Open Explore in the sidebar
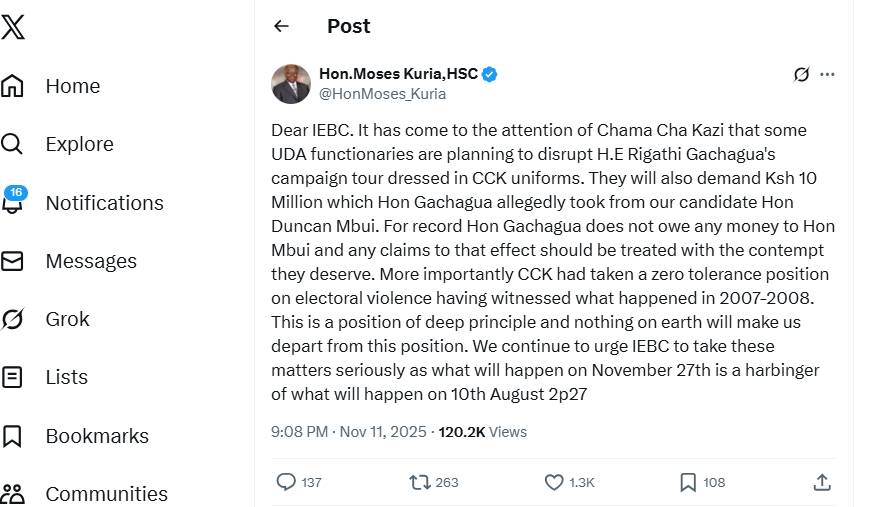880x507 pixels. pyautogui.click(x=79, y=144)
